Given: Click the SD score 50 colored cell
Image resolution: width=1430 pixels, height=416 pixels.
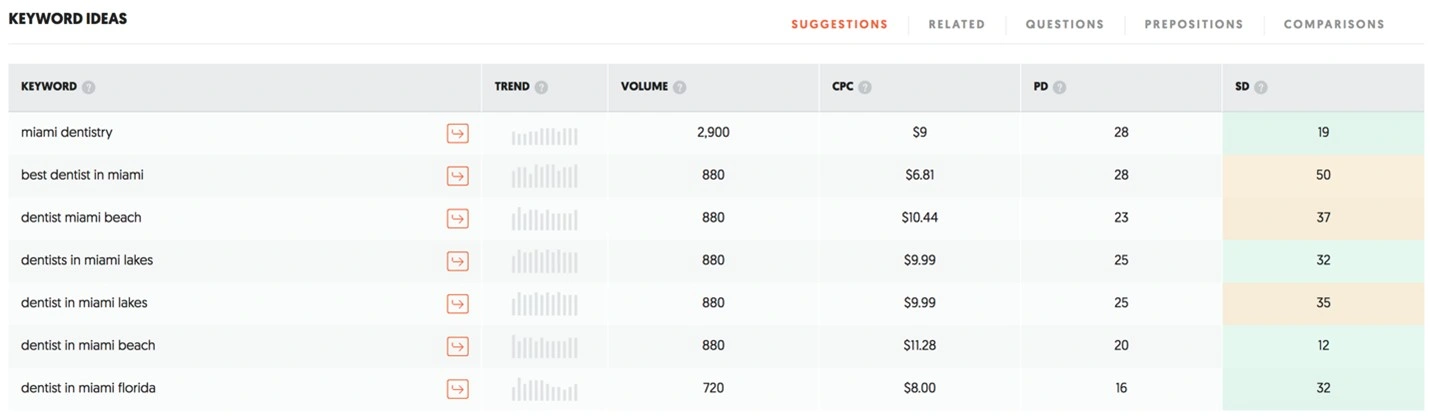Looking at the screenshot, I should click(x=1322, y=175).
